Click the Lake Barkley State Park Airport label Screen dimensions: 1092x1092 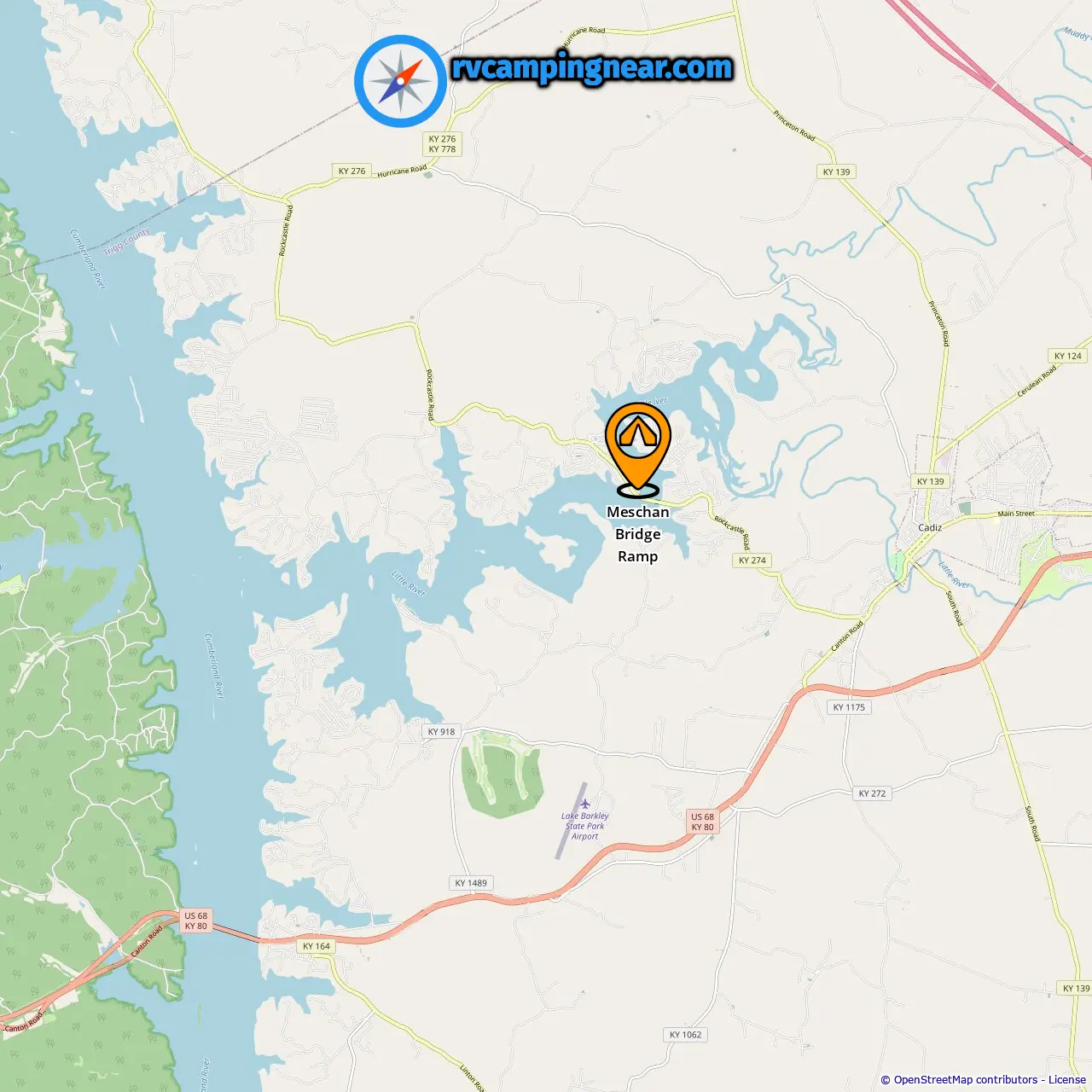pos(585,826)
